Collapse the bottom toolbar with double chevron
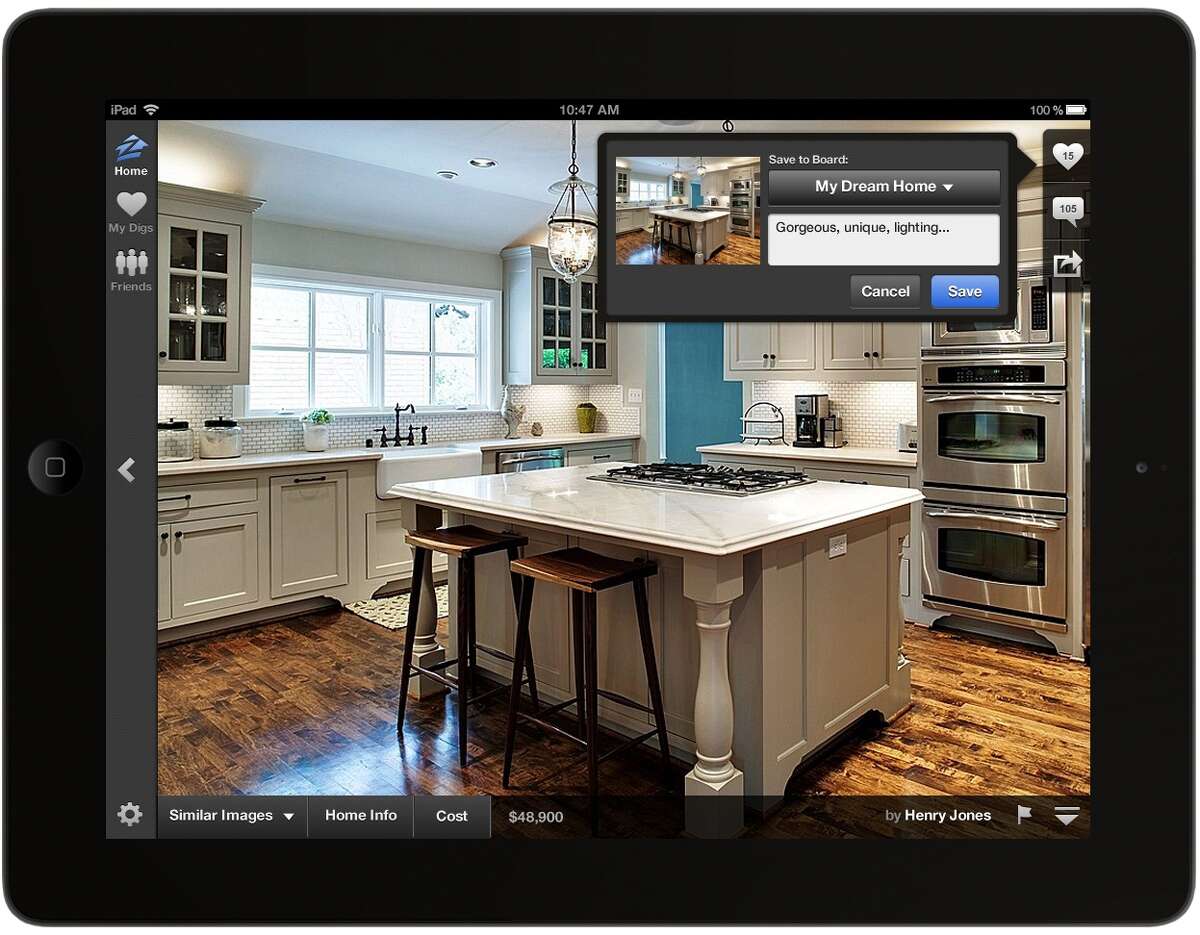 (x=1066, y=815)
